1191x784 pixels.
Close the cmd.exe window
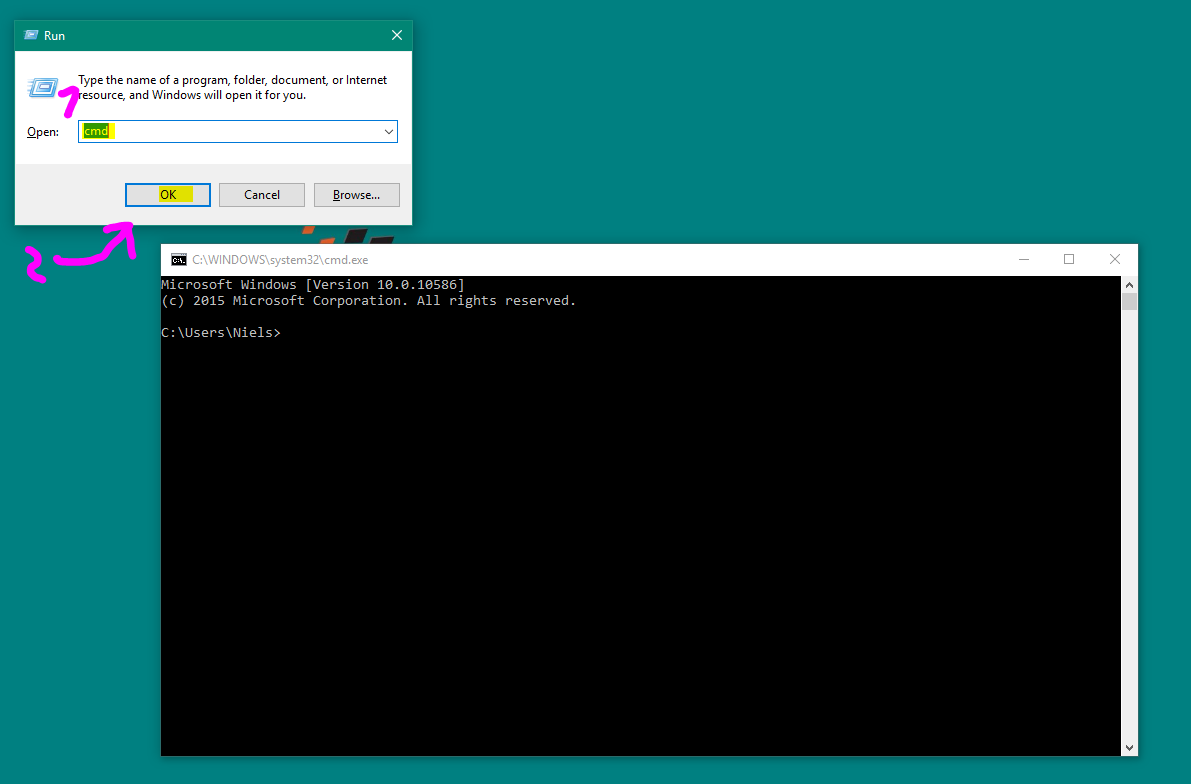[x=1114, y=260]
